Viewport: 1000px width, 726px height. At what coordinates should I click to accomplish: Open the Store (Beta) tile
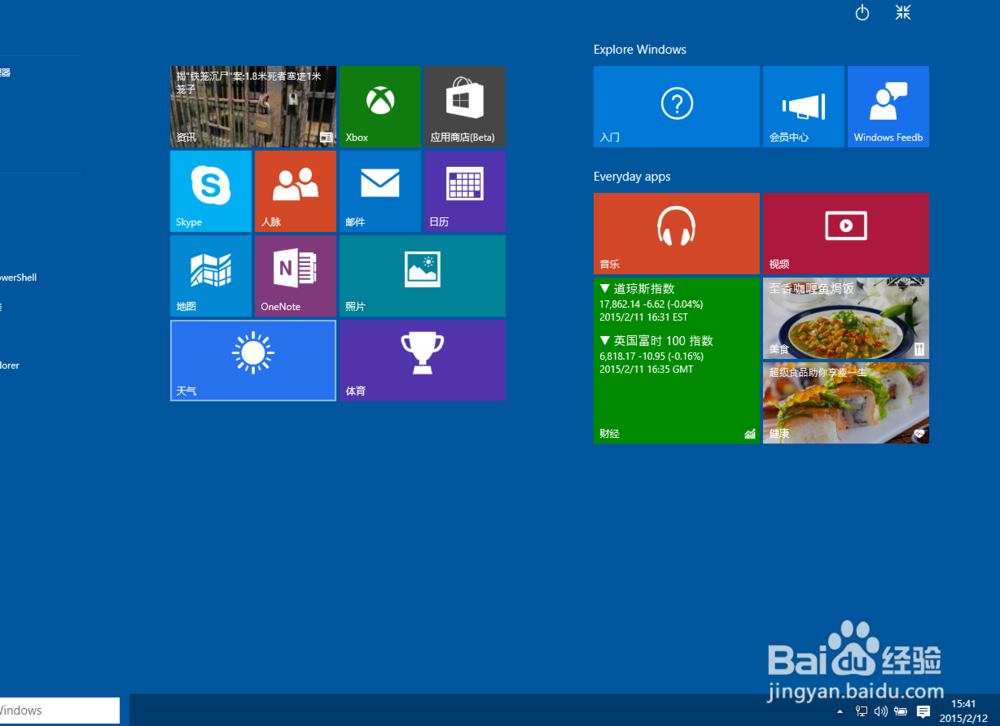(465, 107)
